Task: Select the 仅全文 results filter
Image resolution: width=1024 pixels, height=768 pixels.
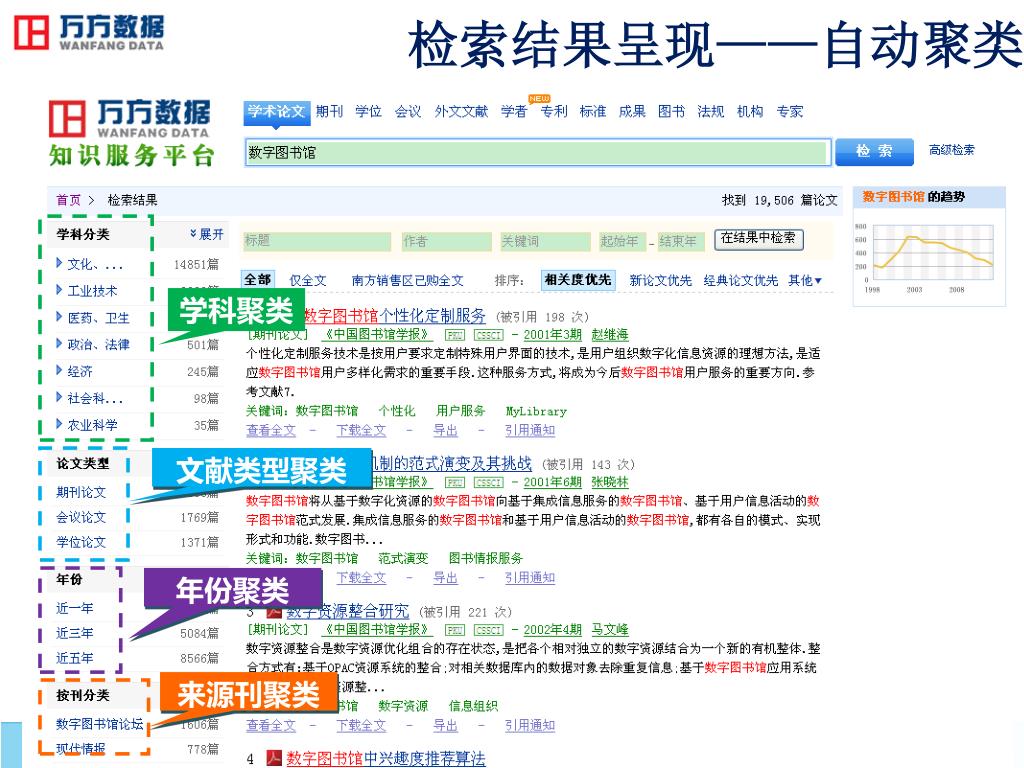Action: point(308,281)
